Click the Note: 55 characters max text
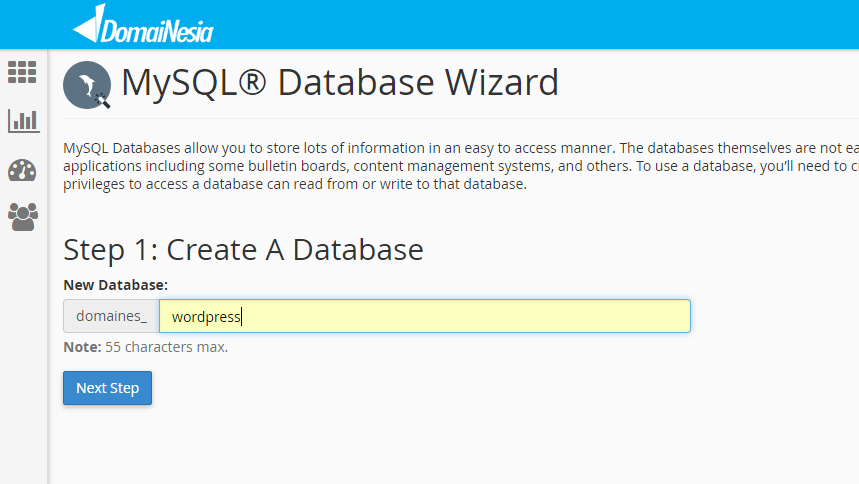This screenshot has height=484, width=859. point(146,347)
